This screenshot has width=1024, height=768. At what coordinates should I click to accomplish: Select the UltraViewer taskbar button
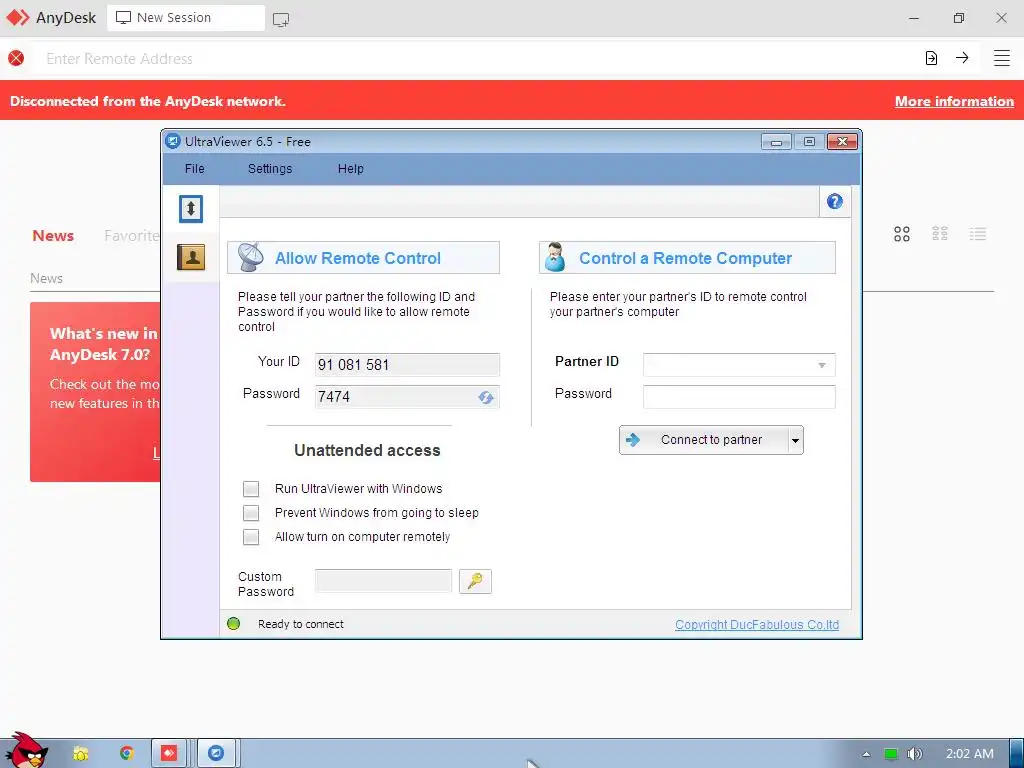pos(216,754)
